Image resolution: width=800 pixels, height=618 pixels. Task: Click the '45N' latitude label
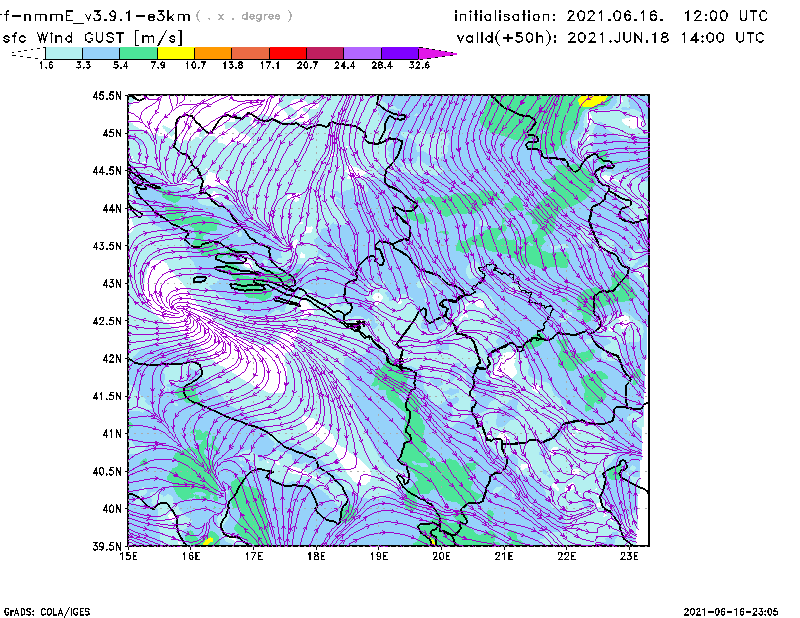coord(112,133)
